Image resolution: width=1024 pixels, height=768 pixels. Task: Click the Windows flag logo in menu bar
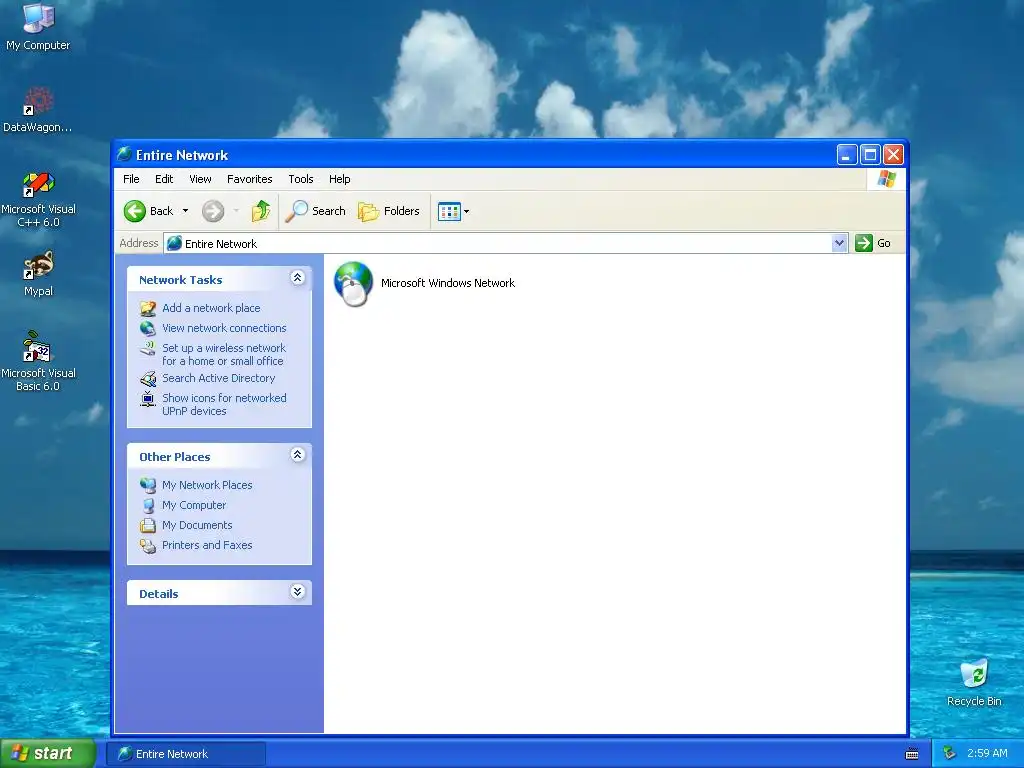pos(887,178)
